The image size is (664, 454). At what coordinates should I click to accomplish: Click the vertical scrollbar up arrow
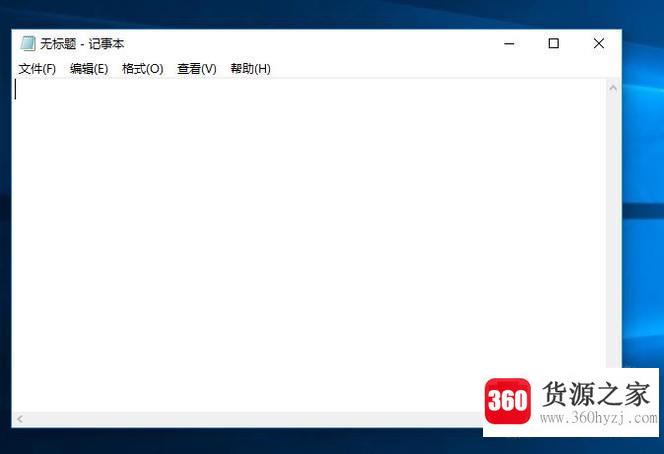(x=613, y=88)
